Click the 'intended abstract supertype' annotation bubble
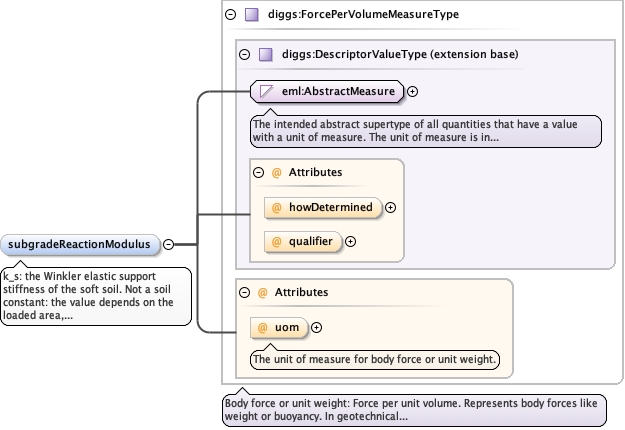 (x=426, y=131)
